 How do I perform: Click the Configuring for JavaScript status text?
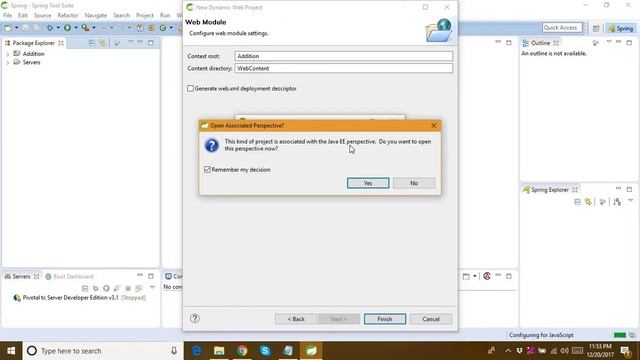pyautogui.click(x=541, y=335)
